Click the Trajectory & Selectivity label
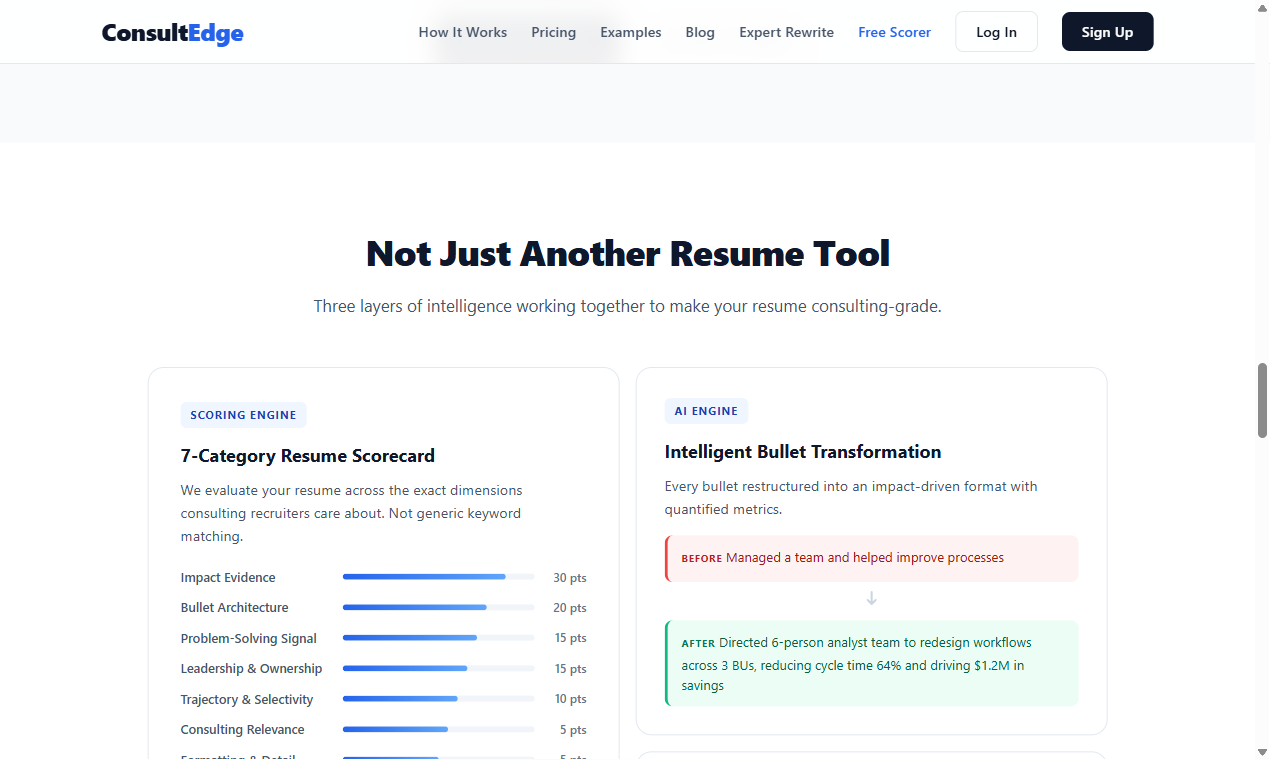This screenshot has height=760, width=1270. [x=247, y=700]
